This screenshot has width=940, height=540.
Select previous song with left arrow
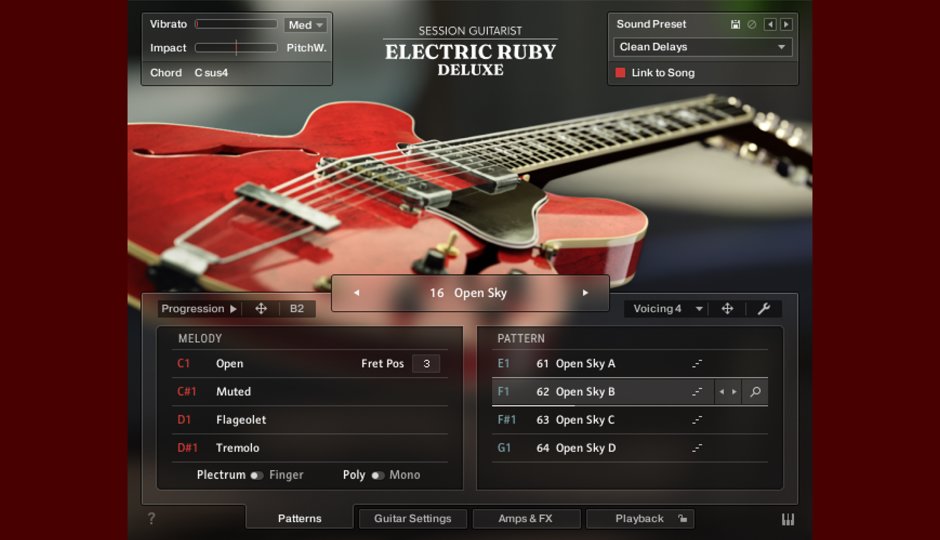(x=357, y=292)
